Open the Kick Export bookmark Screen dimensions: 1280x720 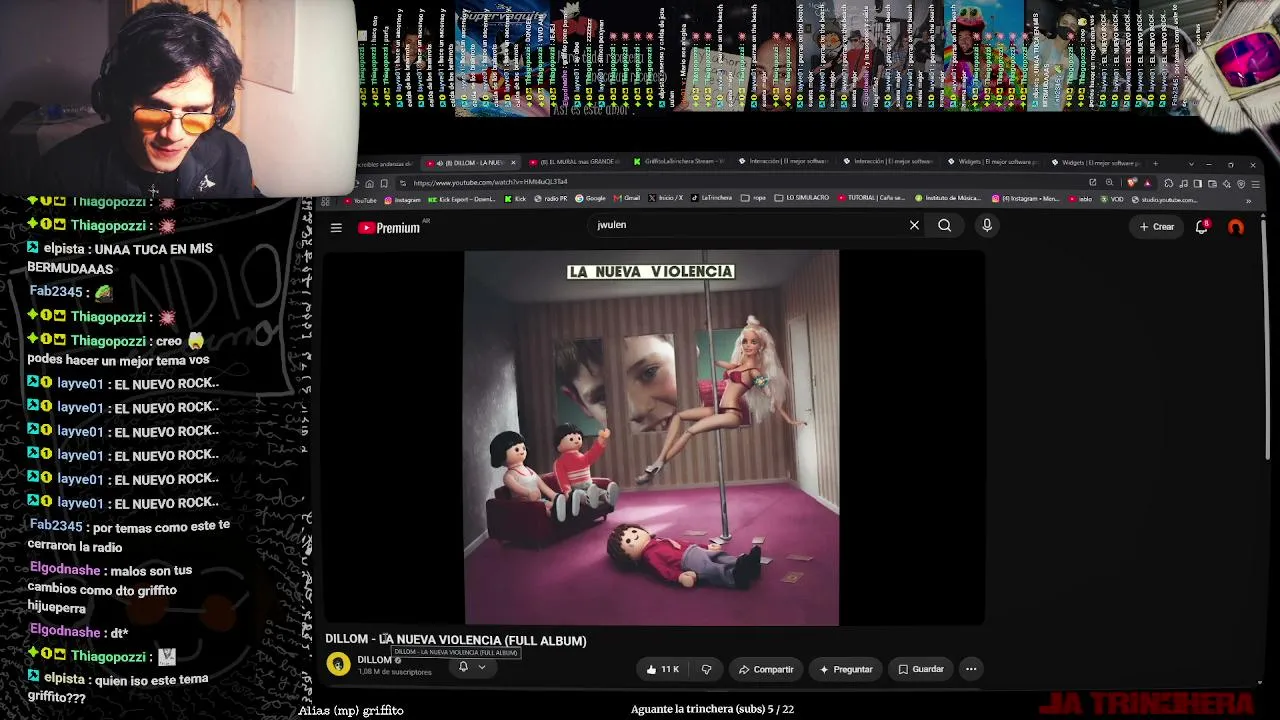pos(462,199)
